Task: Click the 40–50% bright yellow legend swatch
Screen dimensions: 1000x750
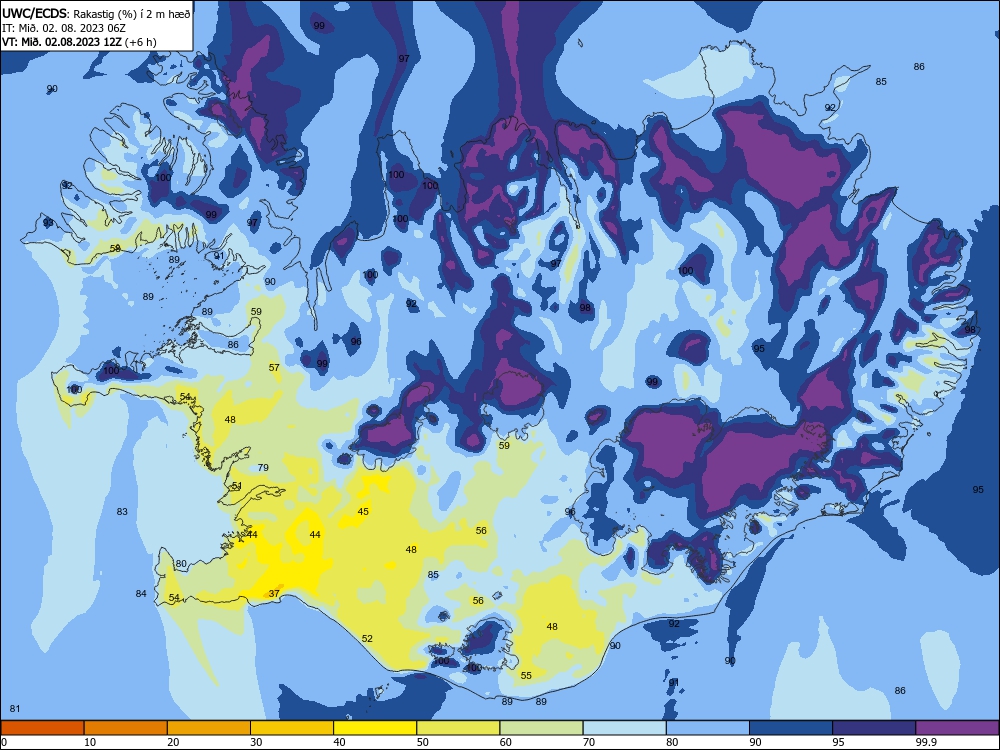Action: pos(375,728)
